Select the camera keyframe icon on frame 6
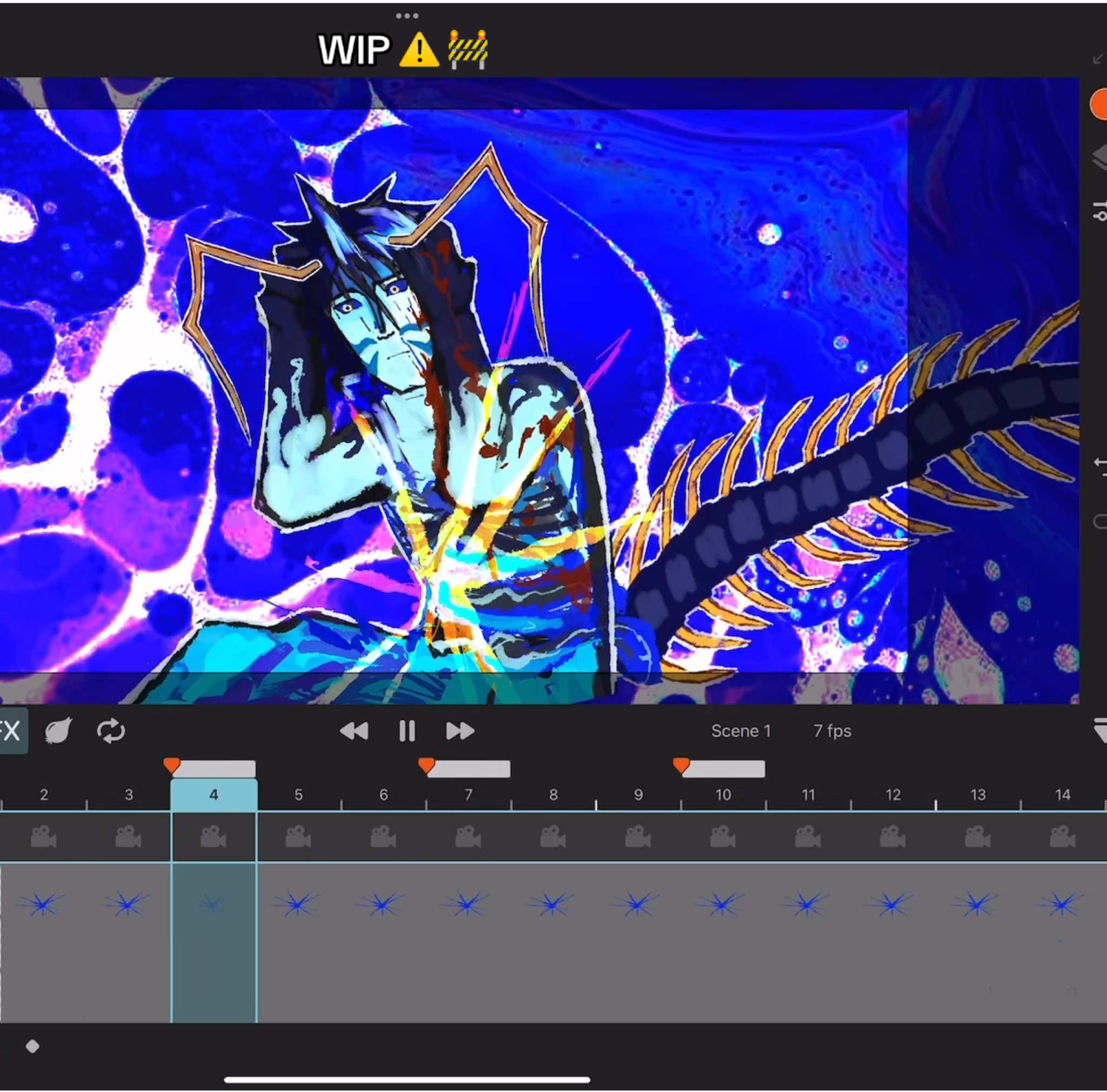 pos(383,837)
